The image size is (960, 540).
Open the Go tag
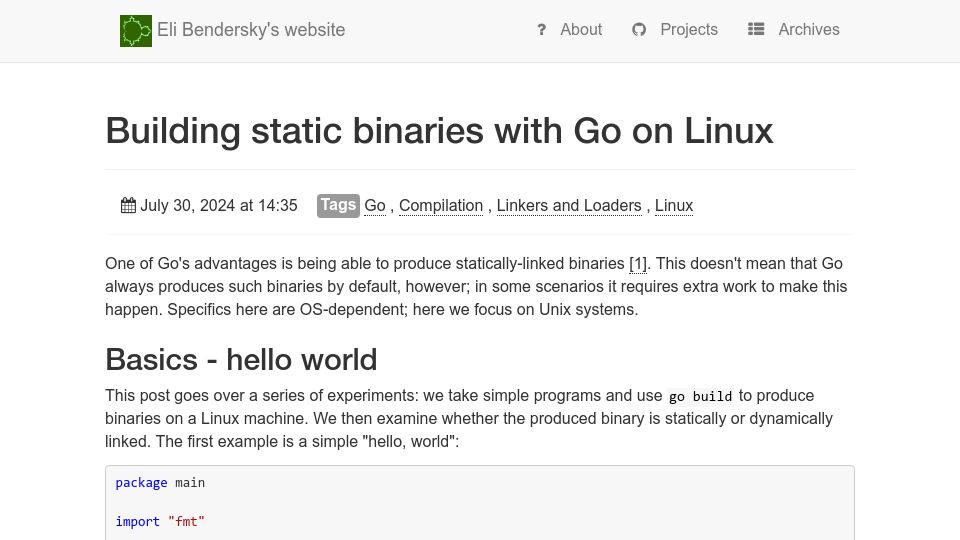click(x=375, y=206)
